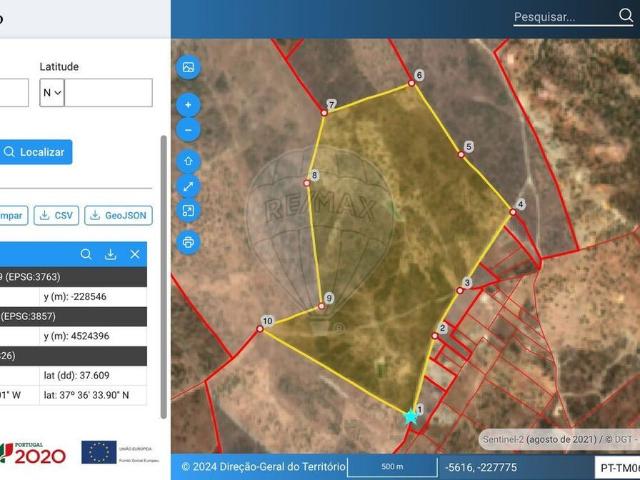Print the current map
640x480 pixels.
(x=188, y=242)
